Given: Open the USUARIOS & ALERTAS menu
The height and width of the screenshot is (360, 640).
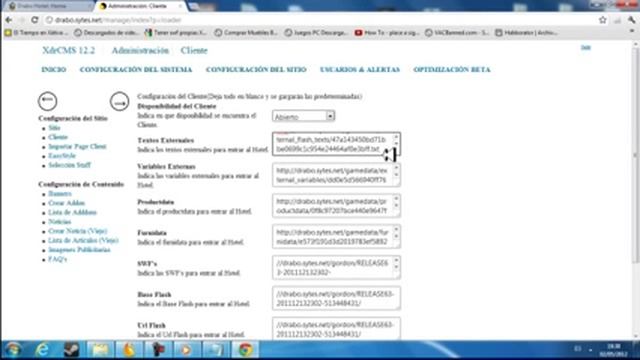Looking at the screenshot, I should pyautogui.click(x=360, y=70).
